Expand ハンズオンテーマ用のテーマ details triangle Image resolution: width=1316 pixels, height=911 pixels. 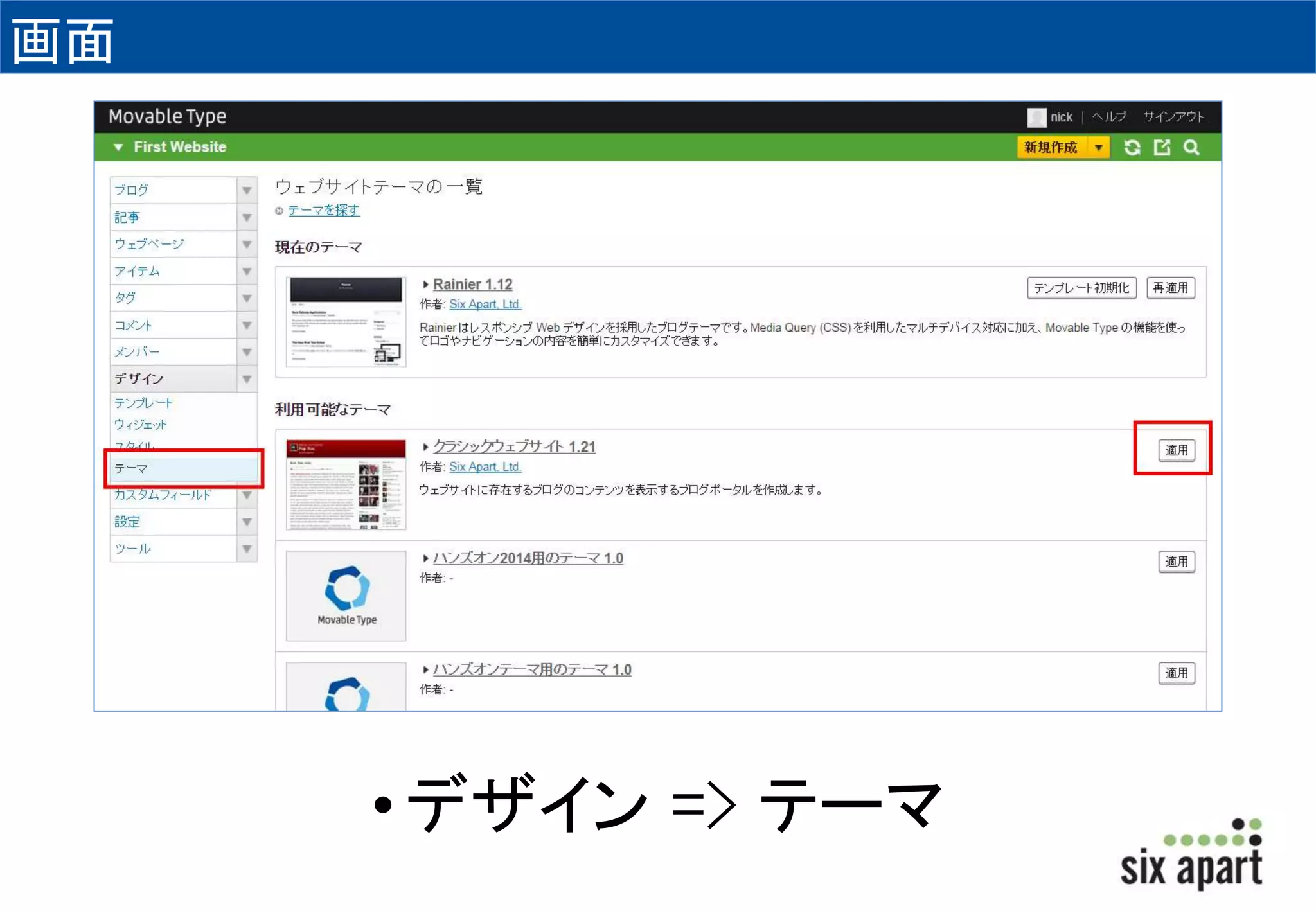pos(425,669)
